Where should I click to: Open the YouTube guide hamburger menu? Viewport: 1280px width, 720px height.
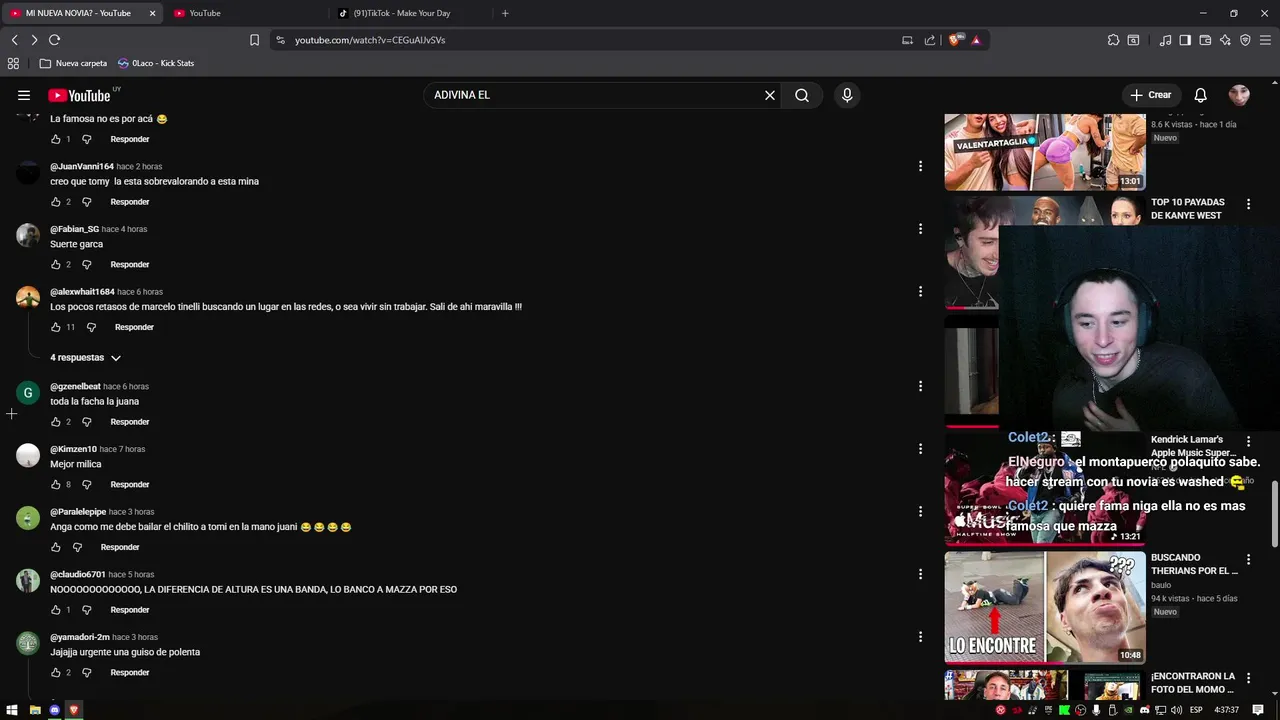click(x=24, y=95)
